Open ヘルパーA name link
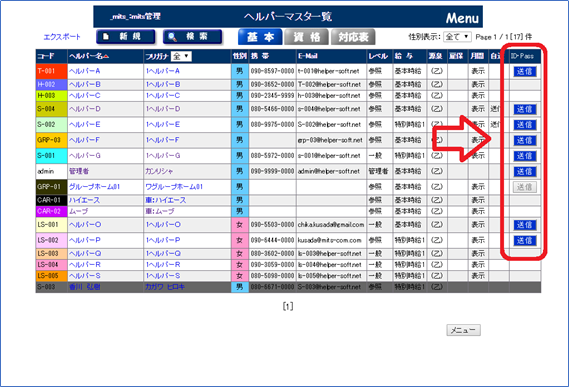The width and height of the screenshot is (569, 387). (x=85, y=71)
